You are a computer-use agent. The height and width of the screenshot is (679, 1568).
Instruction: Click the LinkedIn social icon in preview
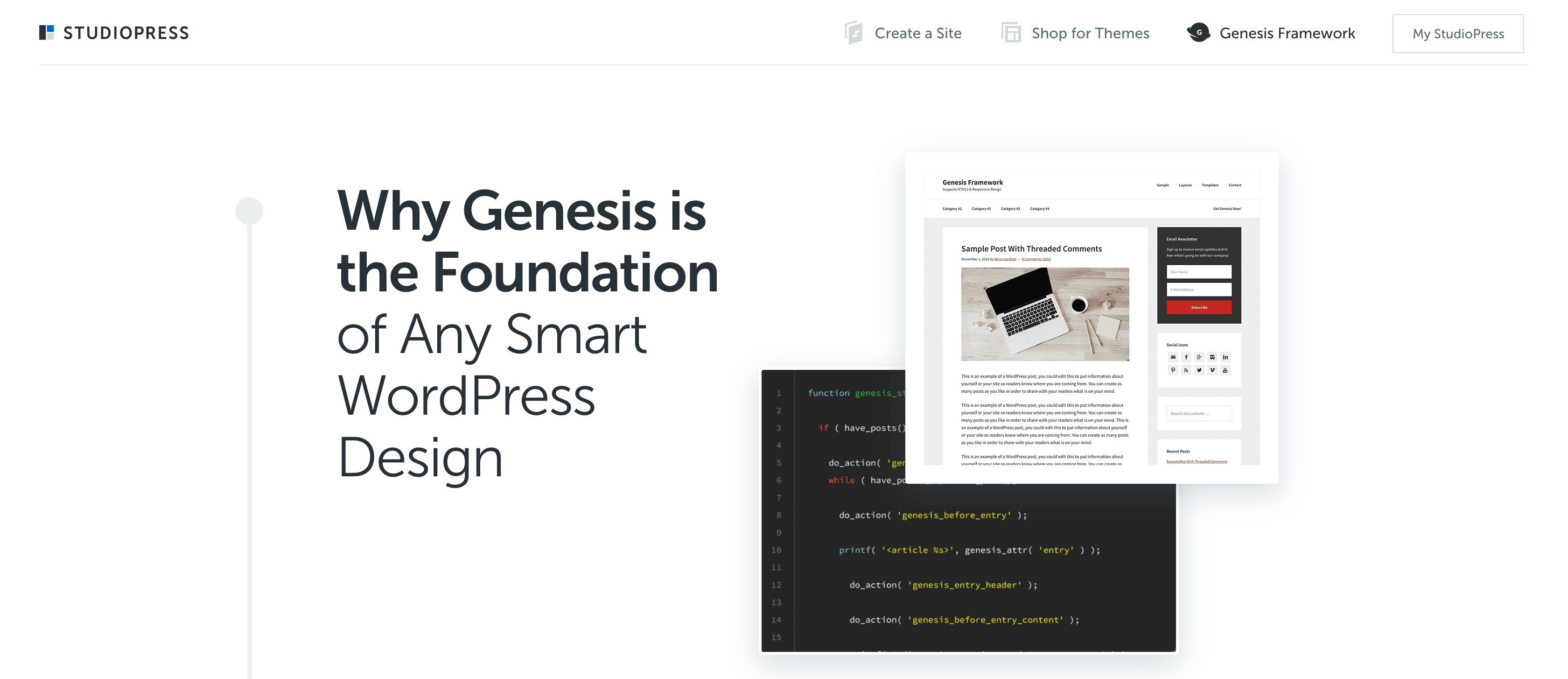(1225, 357)
